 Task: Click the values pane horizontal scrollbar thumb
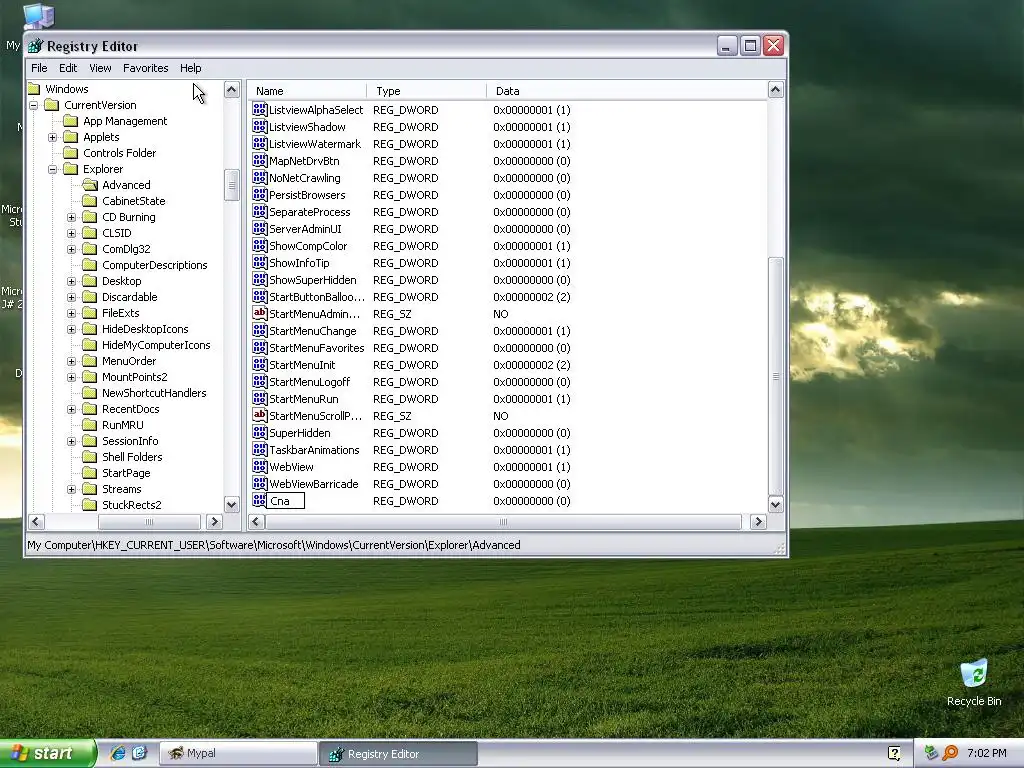click(503, 522)
